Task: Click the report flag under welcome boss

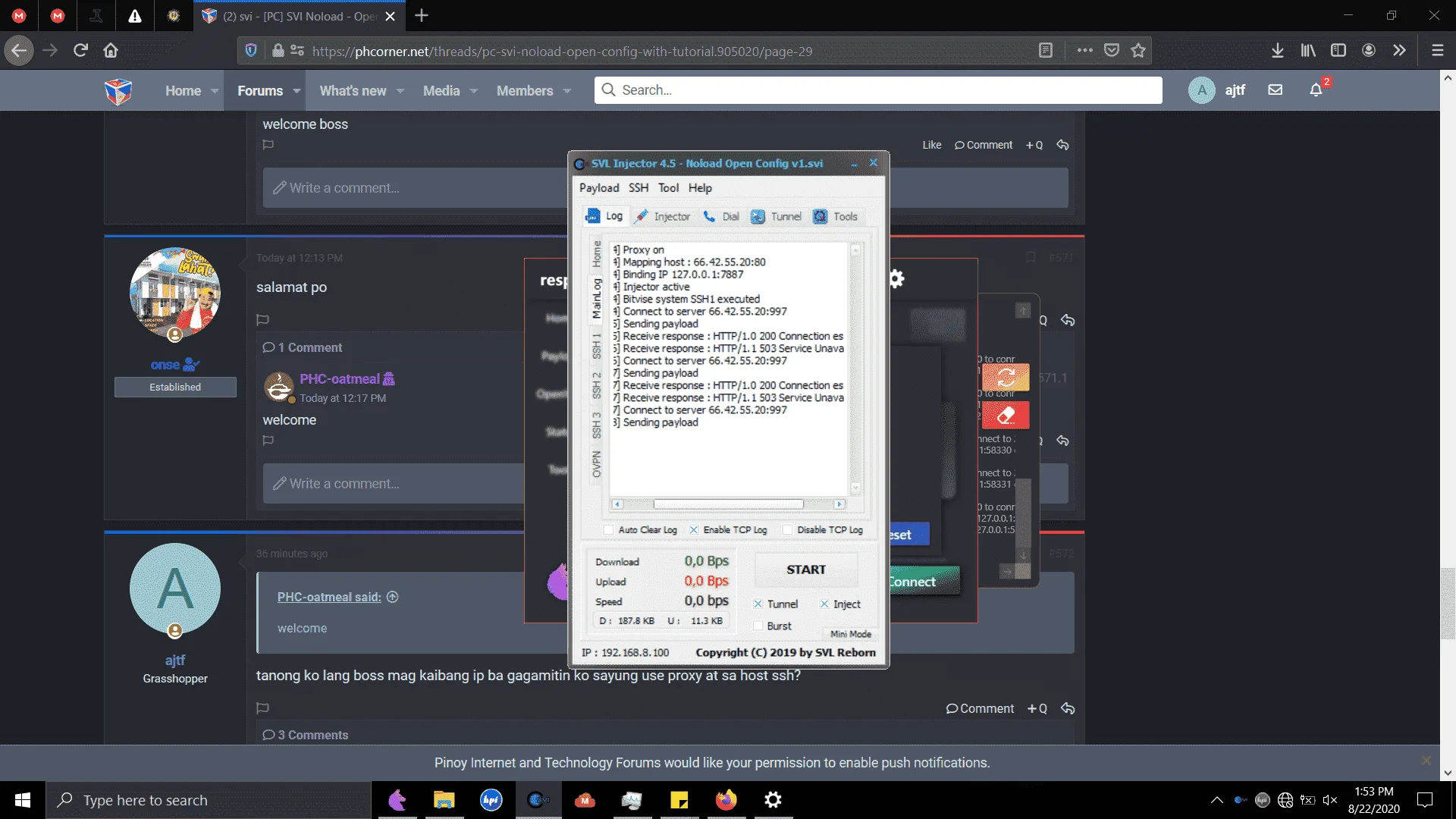Action: (268, 145)
